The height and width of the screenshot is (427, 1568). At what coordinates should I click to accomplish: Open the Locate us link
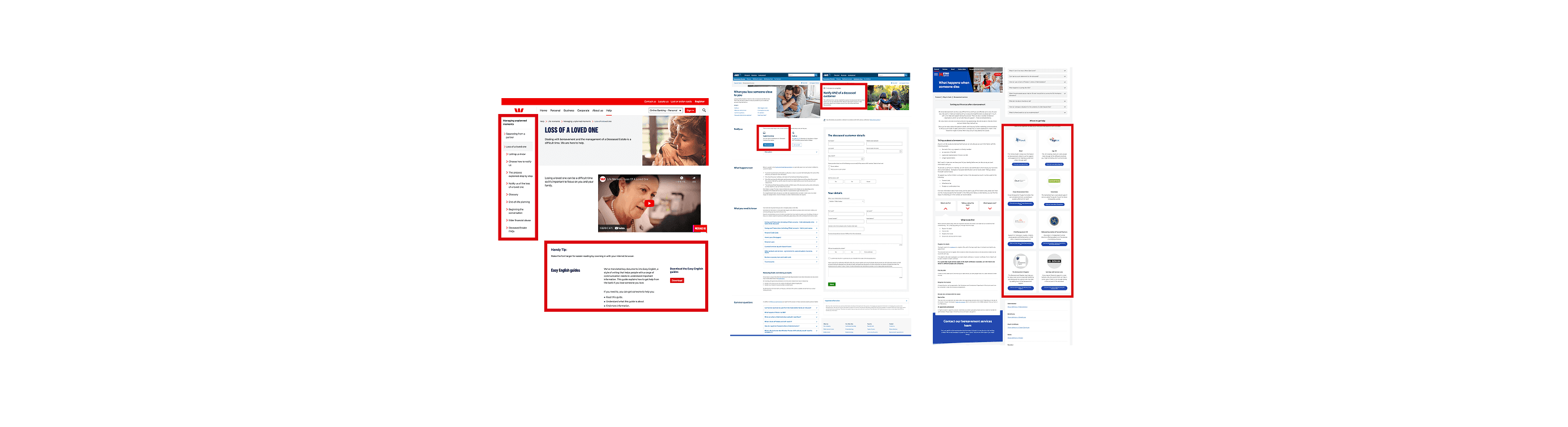(x=663, y=102)
